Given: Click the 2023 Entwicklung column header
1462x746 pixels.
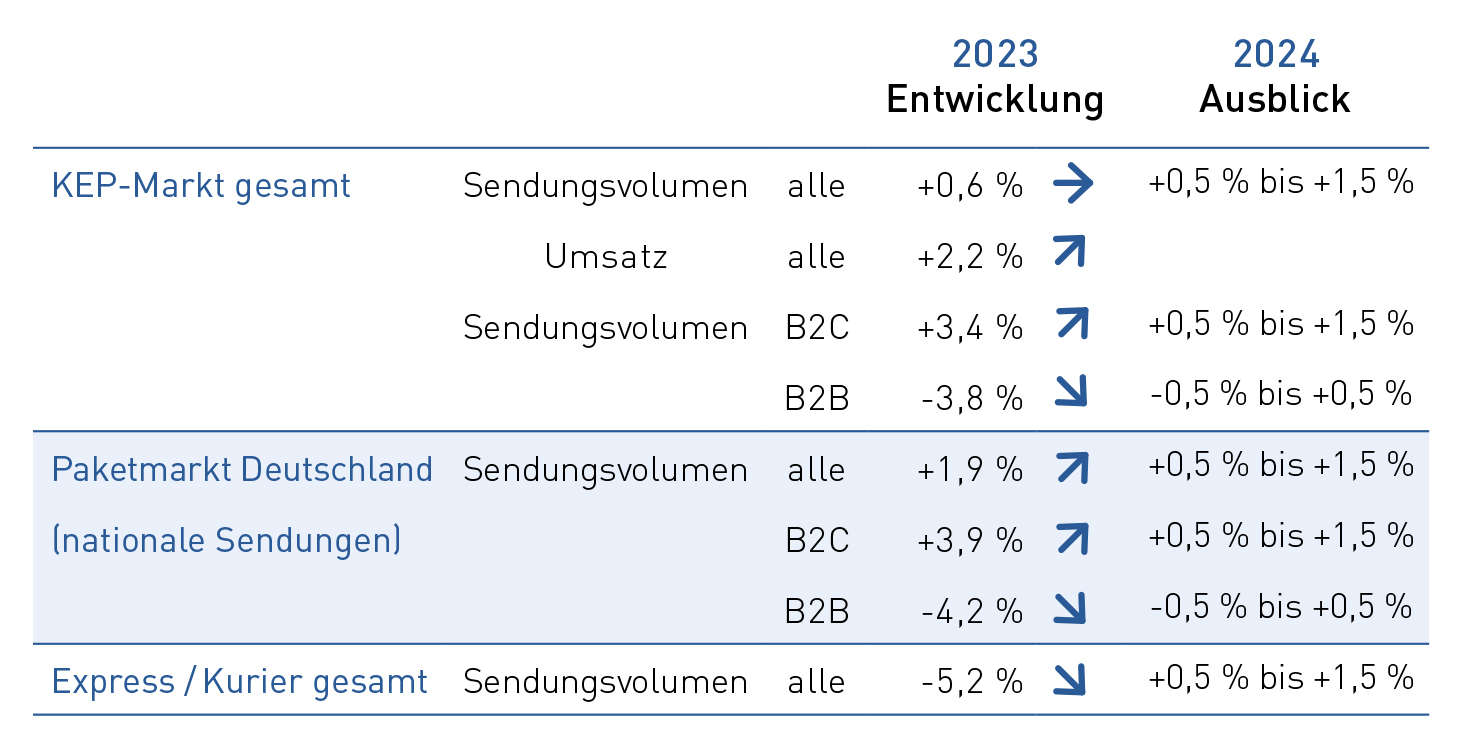Looking at the screenshot, I should 995,77.
